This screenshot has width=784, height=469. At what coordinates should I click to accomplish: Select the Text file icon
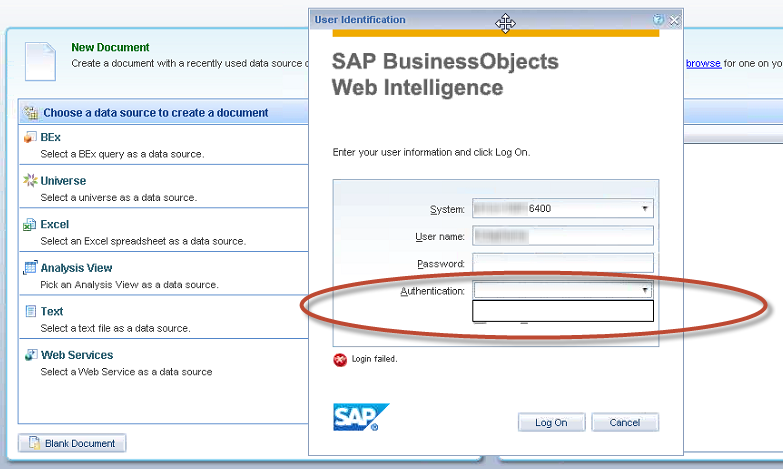(30, 311)
